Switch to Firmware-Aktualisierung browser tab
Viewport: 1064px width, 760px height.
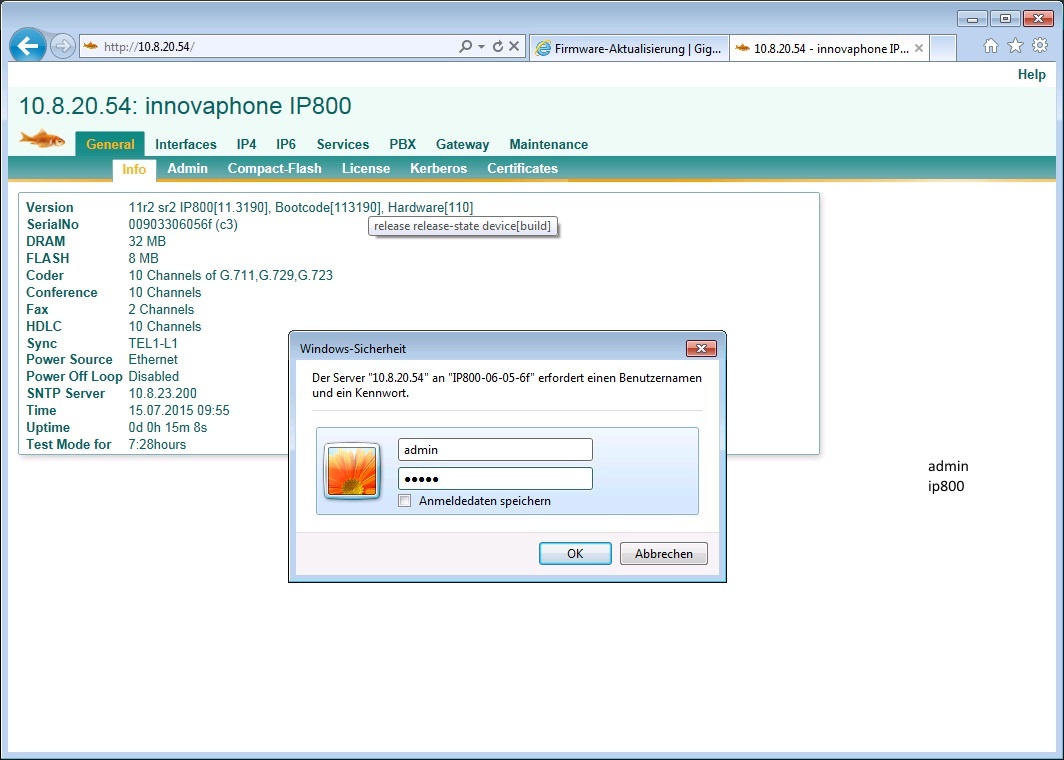(628, 48)
